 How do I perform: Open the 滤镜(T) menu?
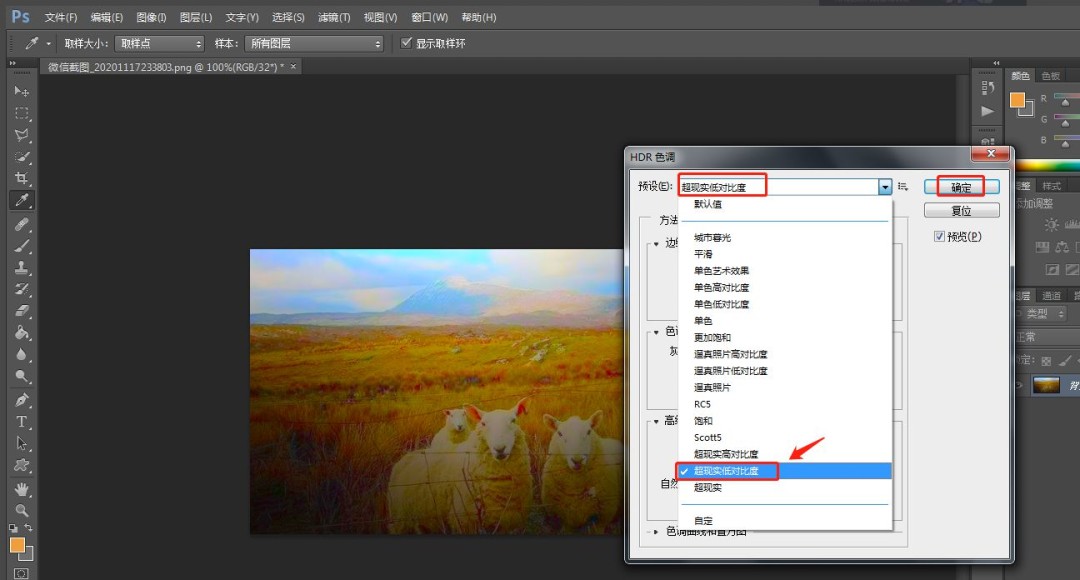(x=334, y=17)
